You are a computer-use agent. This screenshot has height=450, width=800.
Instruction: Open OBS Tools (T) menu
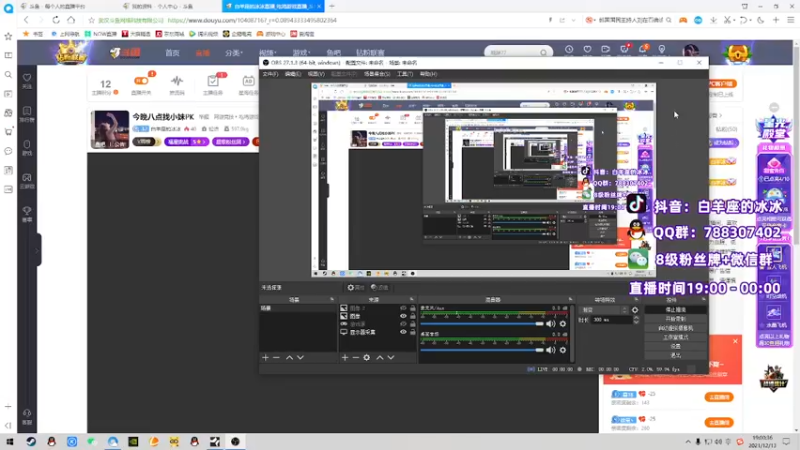[x=405, y=74]
